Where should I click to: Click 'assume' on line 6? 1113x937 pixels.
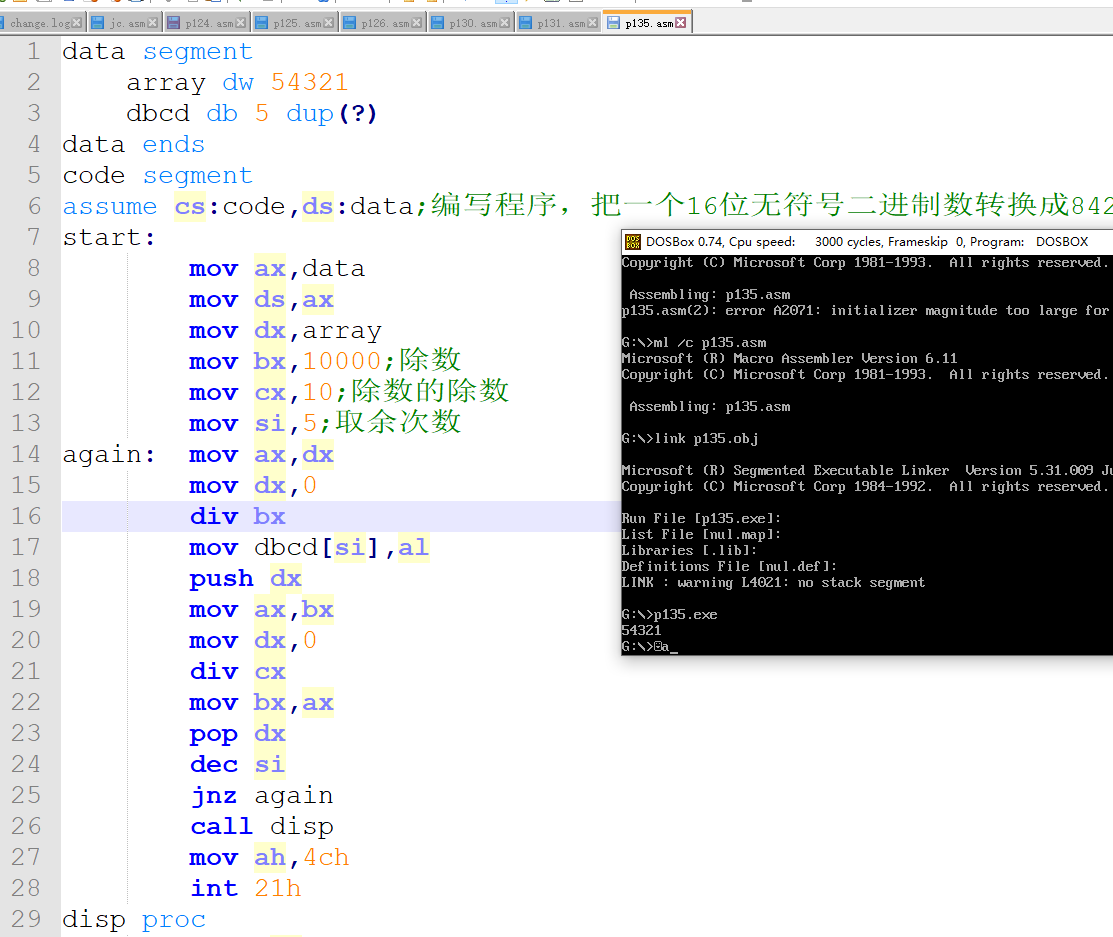tap(109, 207)
